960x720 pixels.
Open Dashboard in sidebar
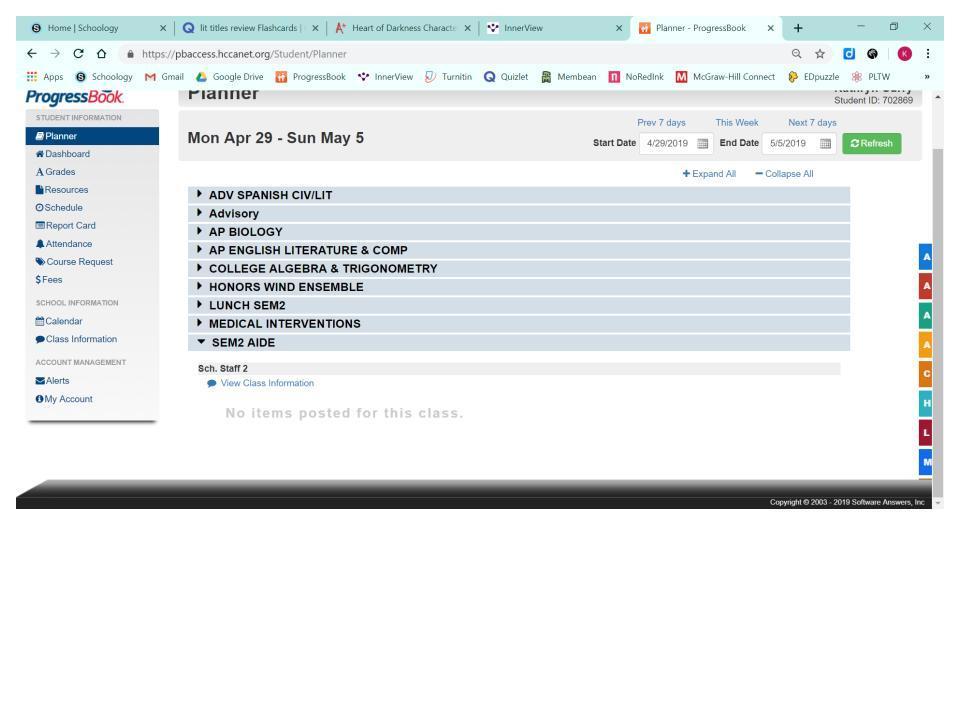pyautogui.click(x=62, y=154)
